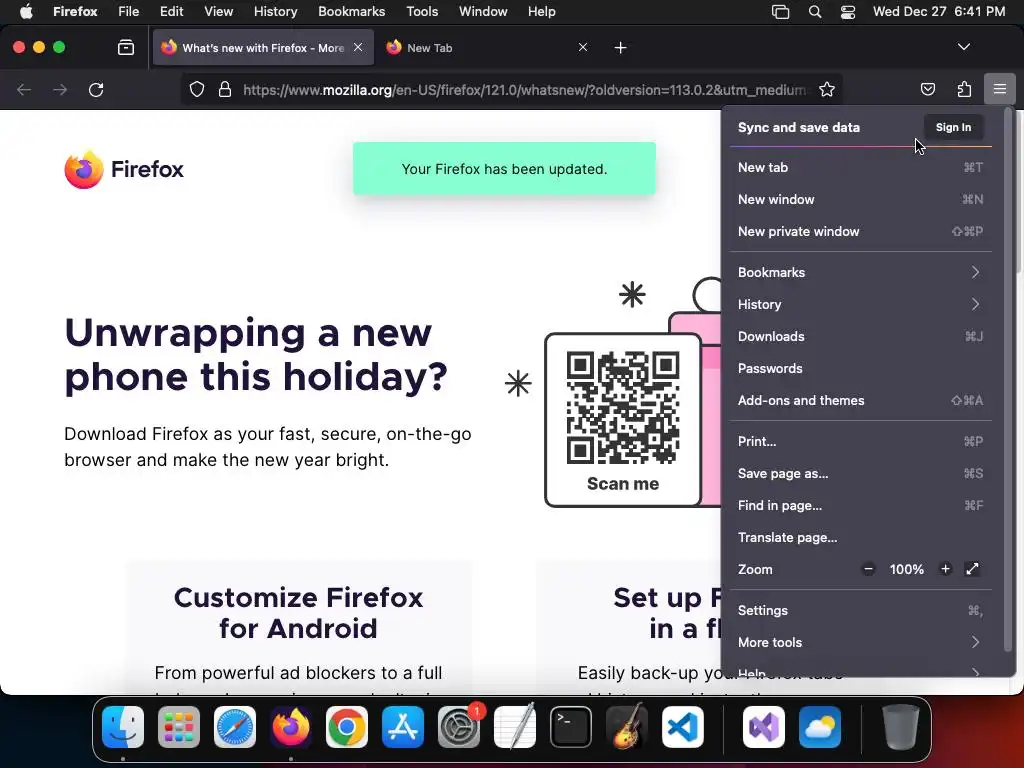The image size is (1024, 768).
Task: Open Visual Studio from the dock
Action: pyautogui.click(x=764, y=727)
